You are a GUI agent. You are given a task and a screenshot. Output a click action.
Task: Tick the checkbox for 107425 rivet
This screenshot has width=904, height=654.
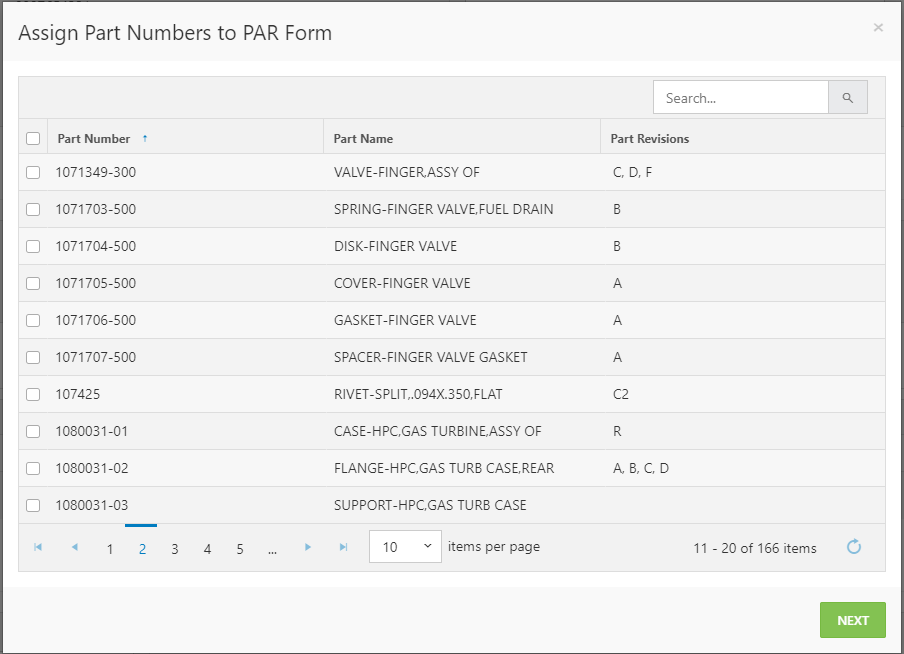[33, 394]
